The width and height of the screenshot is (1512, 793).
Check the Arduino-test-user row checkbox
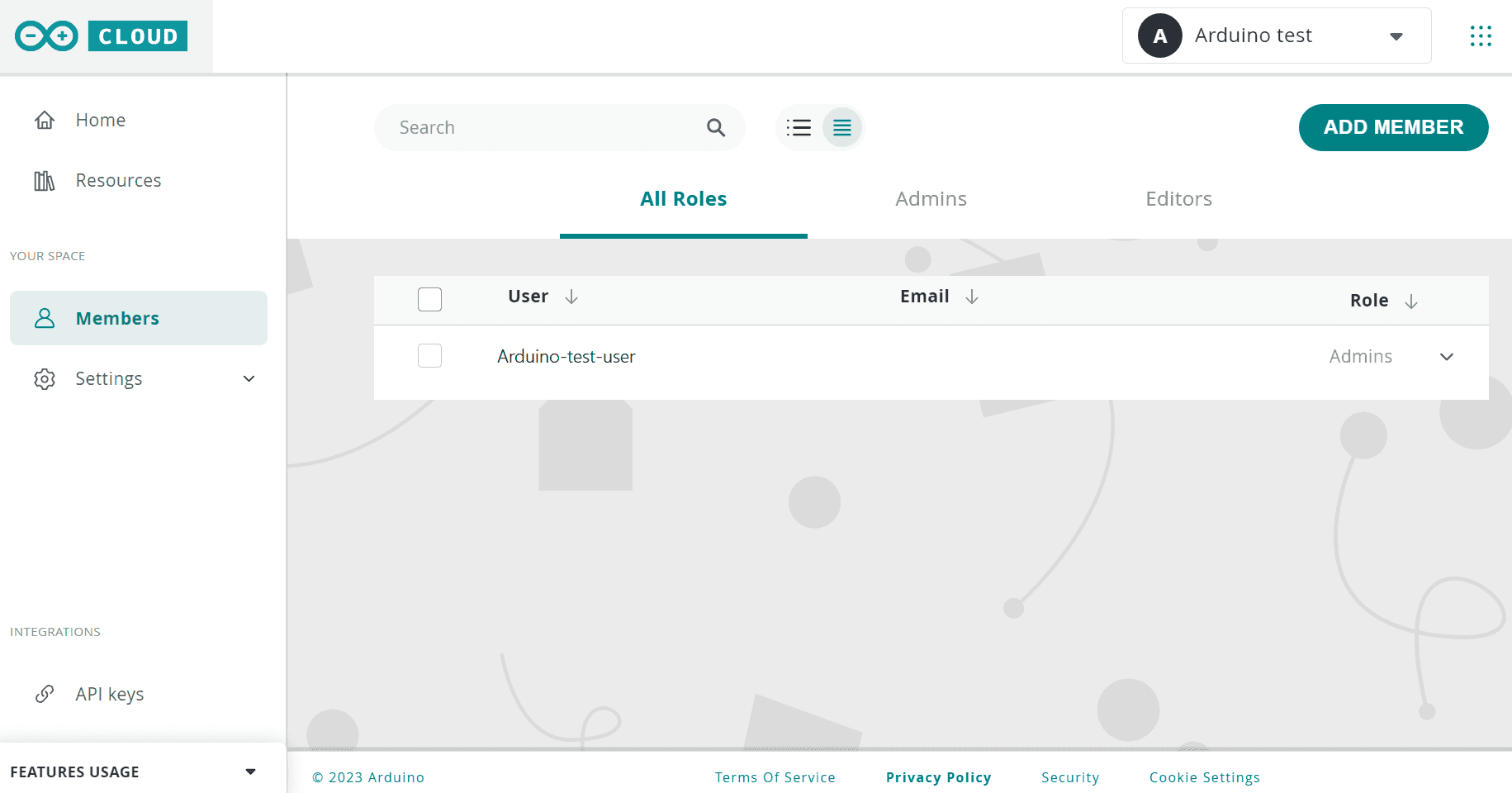(x=429, y=356)
